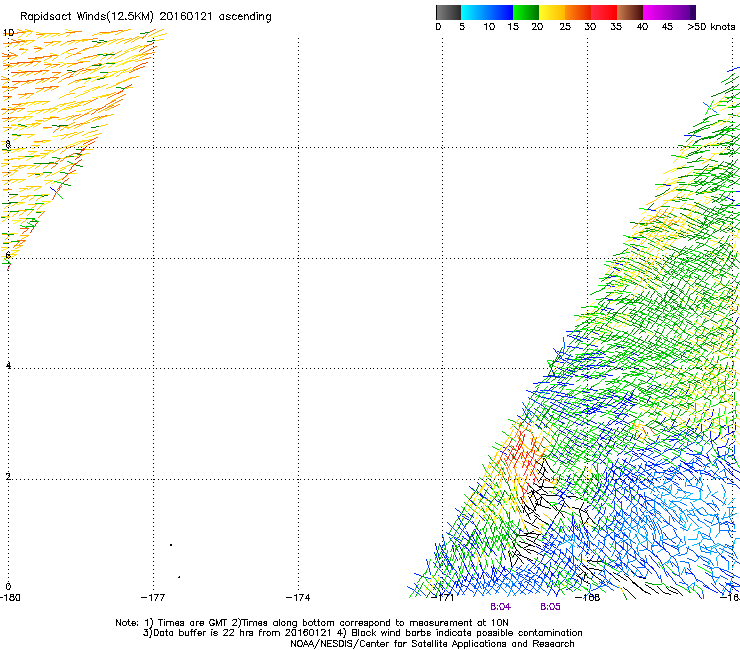
Task: Click the latitude 2 axis label
Action: click(x=8, y=476)
